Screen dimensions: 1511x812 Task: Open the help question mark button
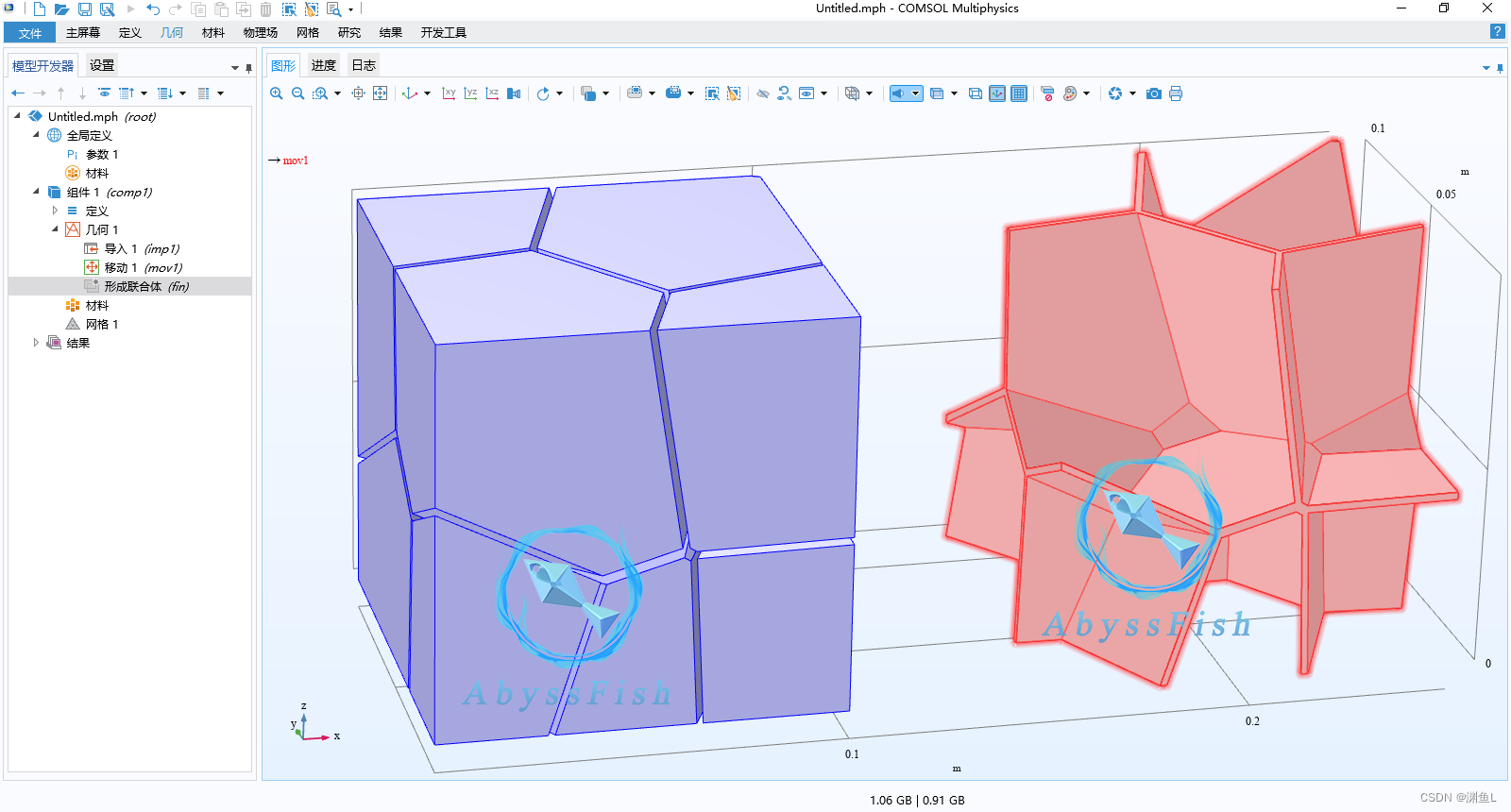coord(1497,31)
